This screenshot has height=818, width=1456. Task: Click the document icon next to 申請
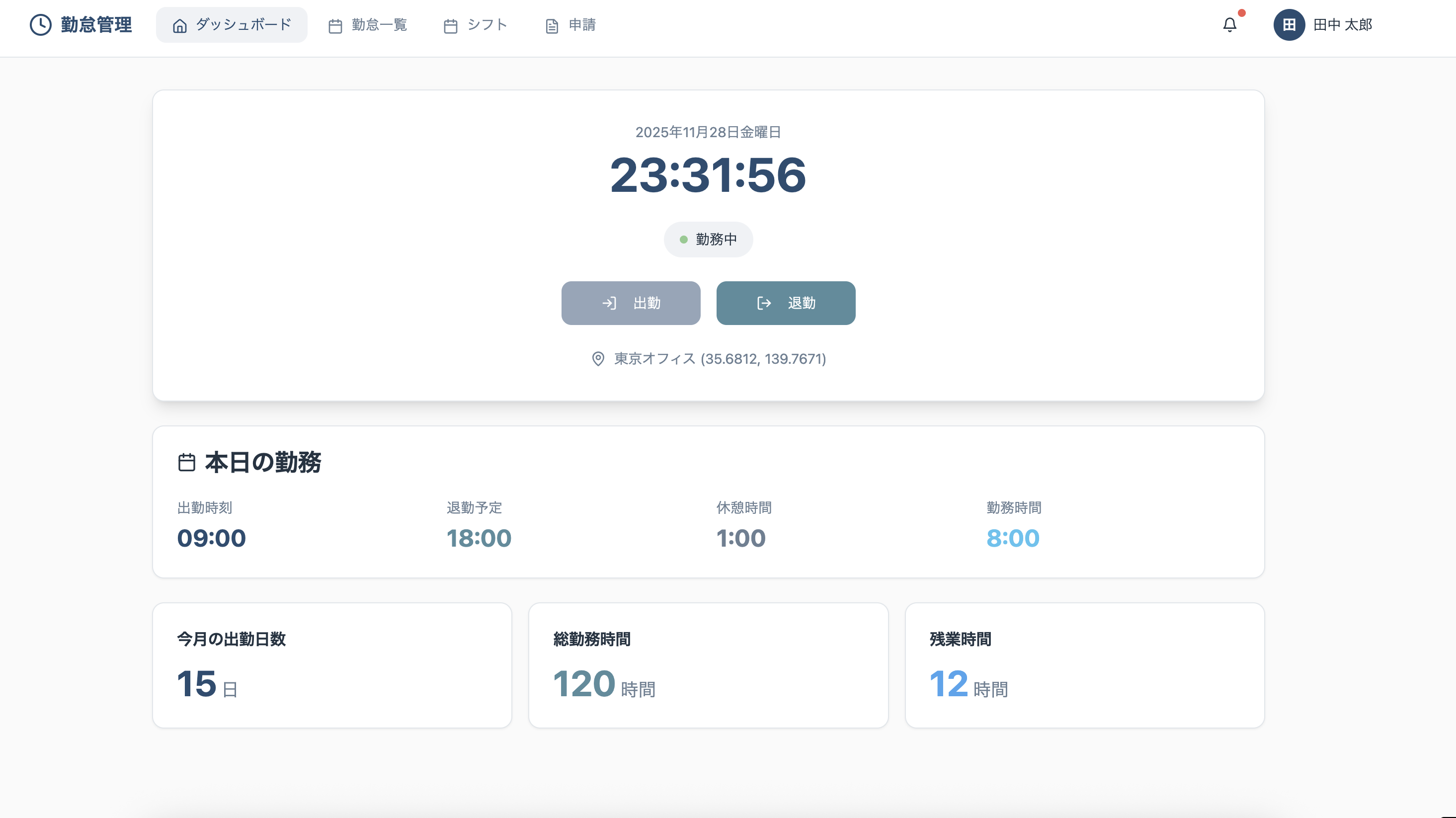click(552, 26)
